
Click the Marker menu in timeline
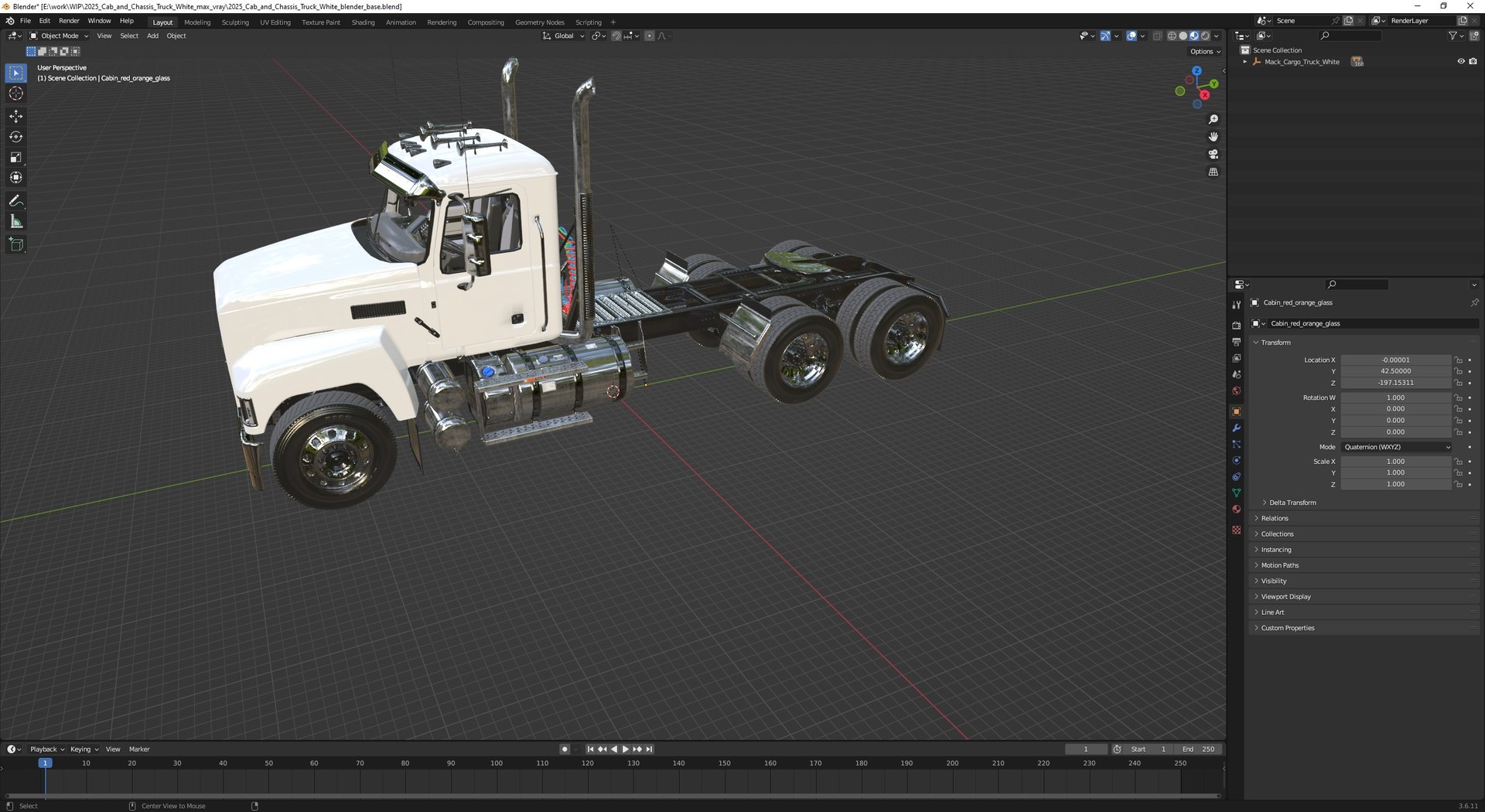coord(139,749)
